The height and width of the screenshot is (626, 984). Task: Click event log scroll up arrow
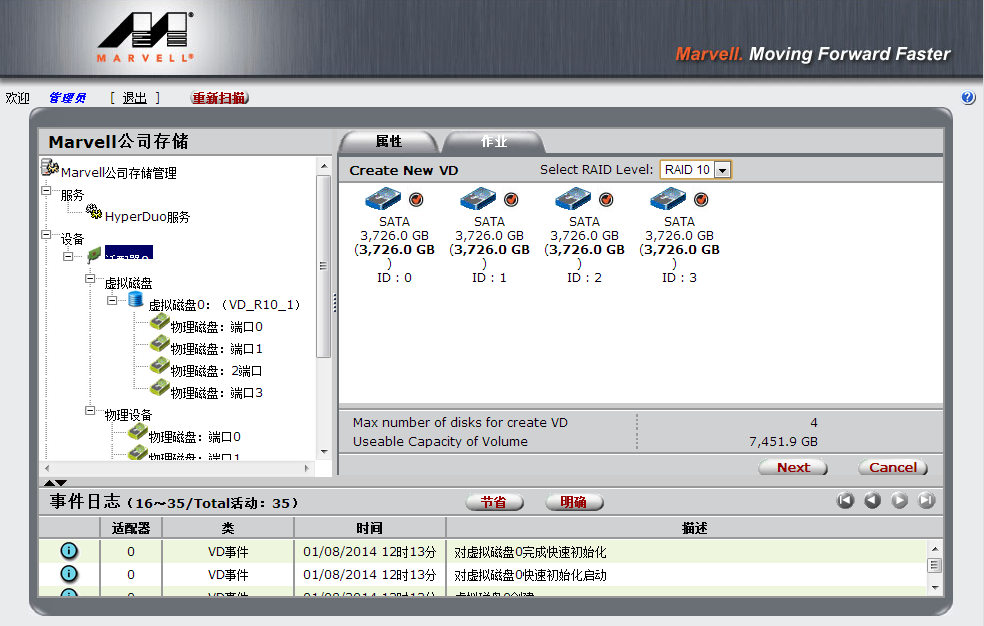pyautogui.click(x=935, y=549)
